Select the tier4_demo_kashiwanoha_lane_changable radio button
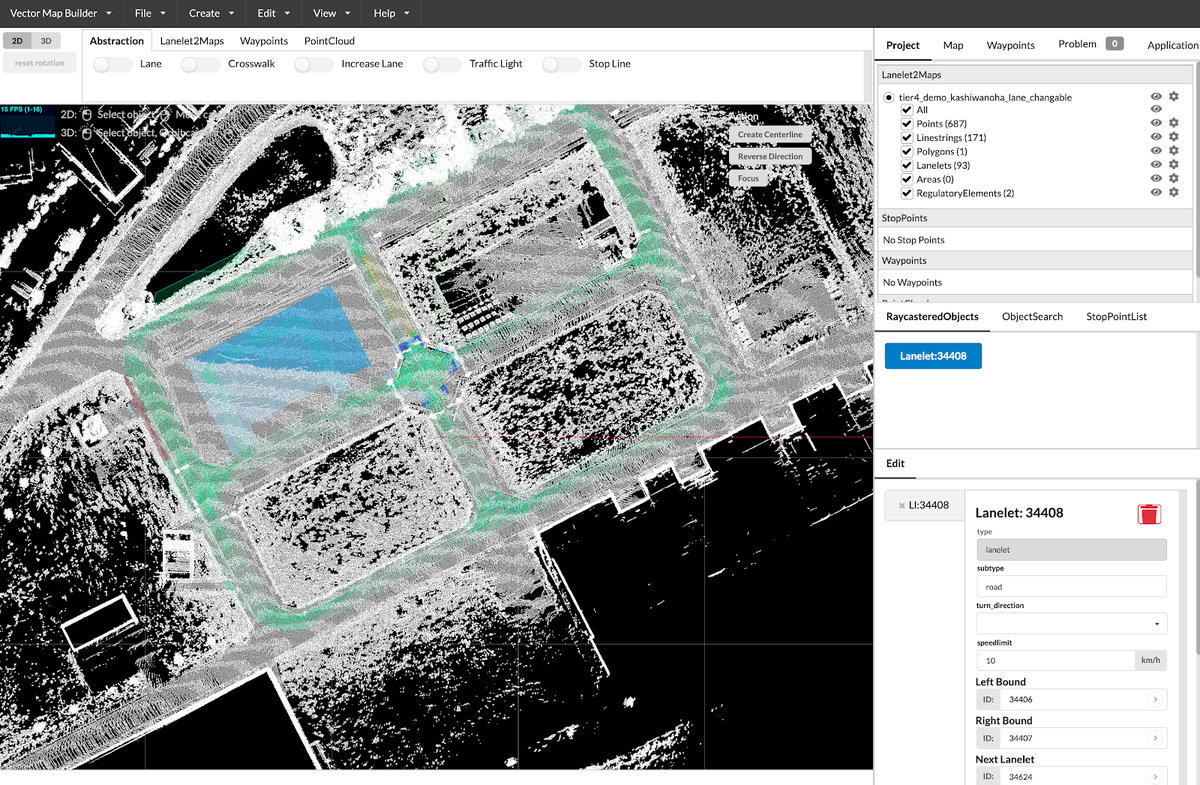 tap(889, 97)
